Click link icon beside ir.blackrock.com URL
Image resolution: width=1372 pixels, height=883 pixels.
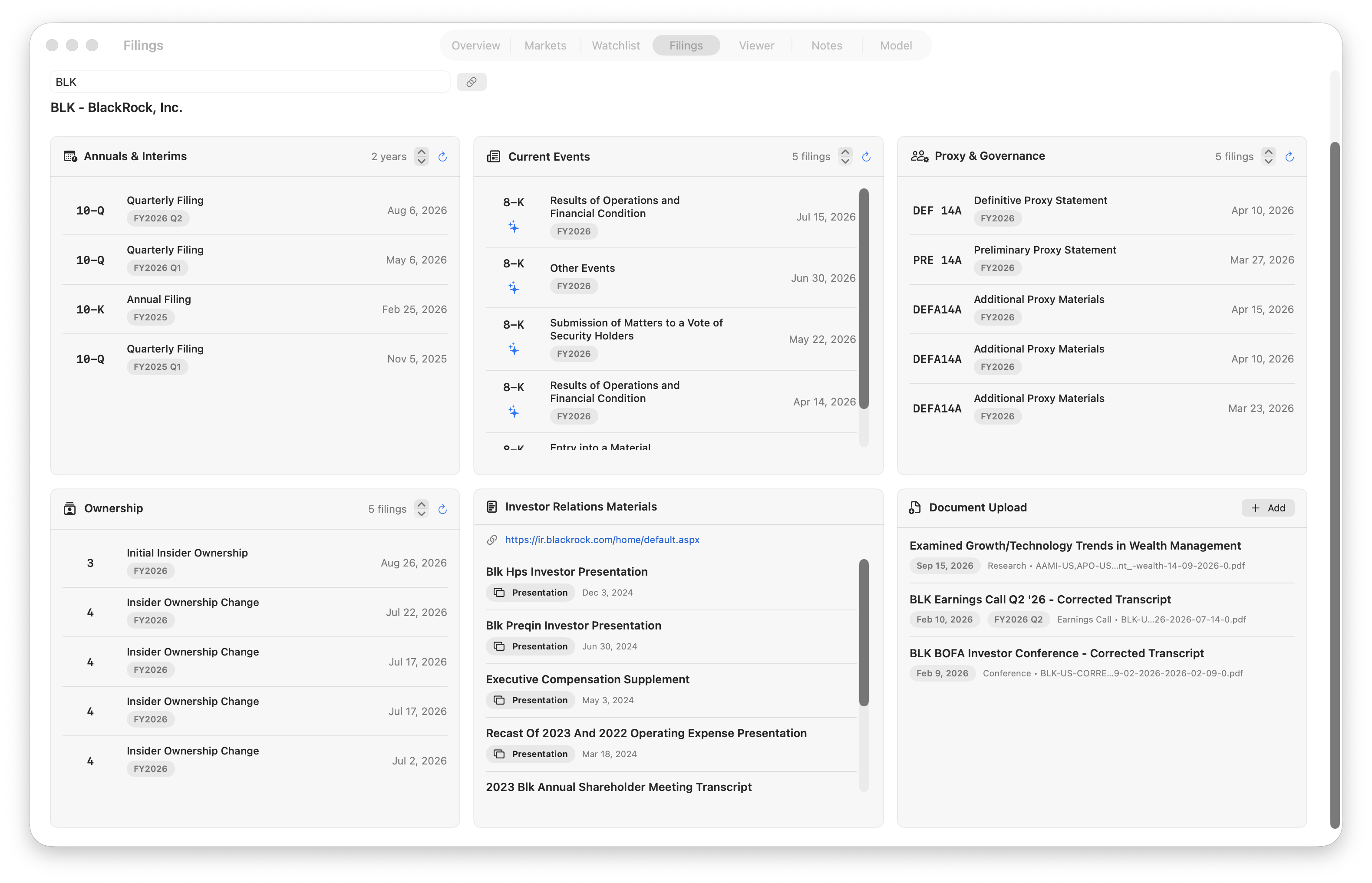coord(492,540)
